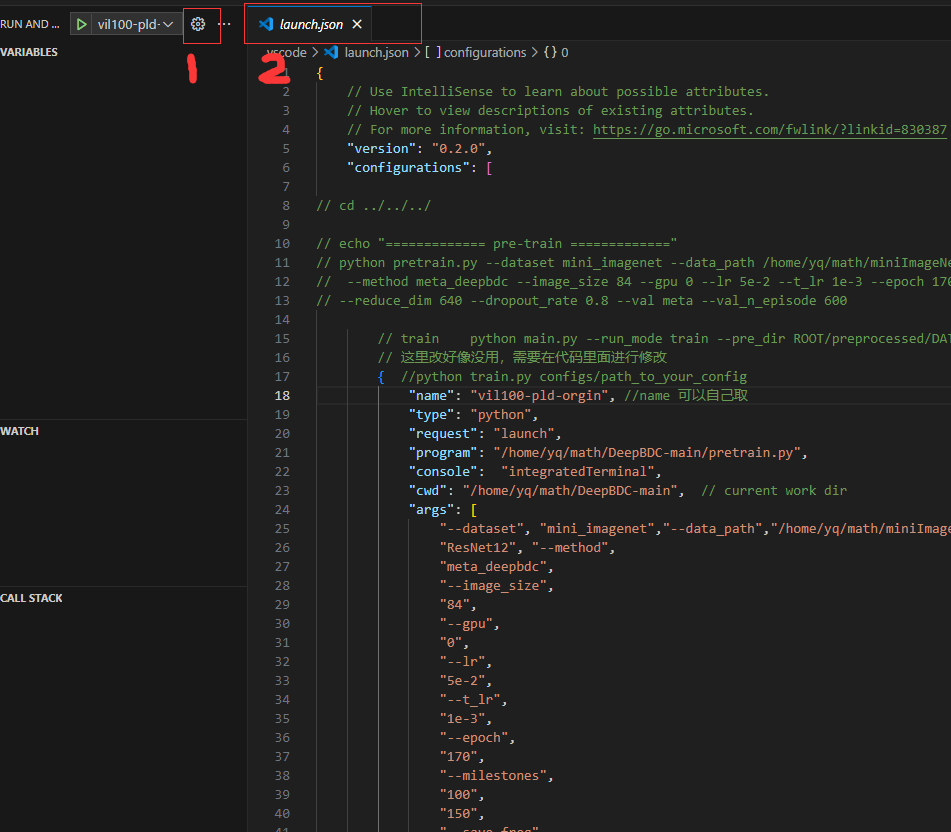The image size is (951, 832).
Task: Click the array brackets icon before configurations breadcrumb
Action: [x=432, y=52]
